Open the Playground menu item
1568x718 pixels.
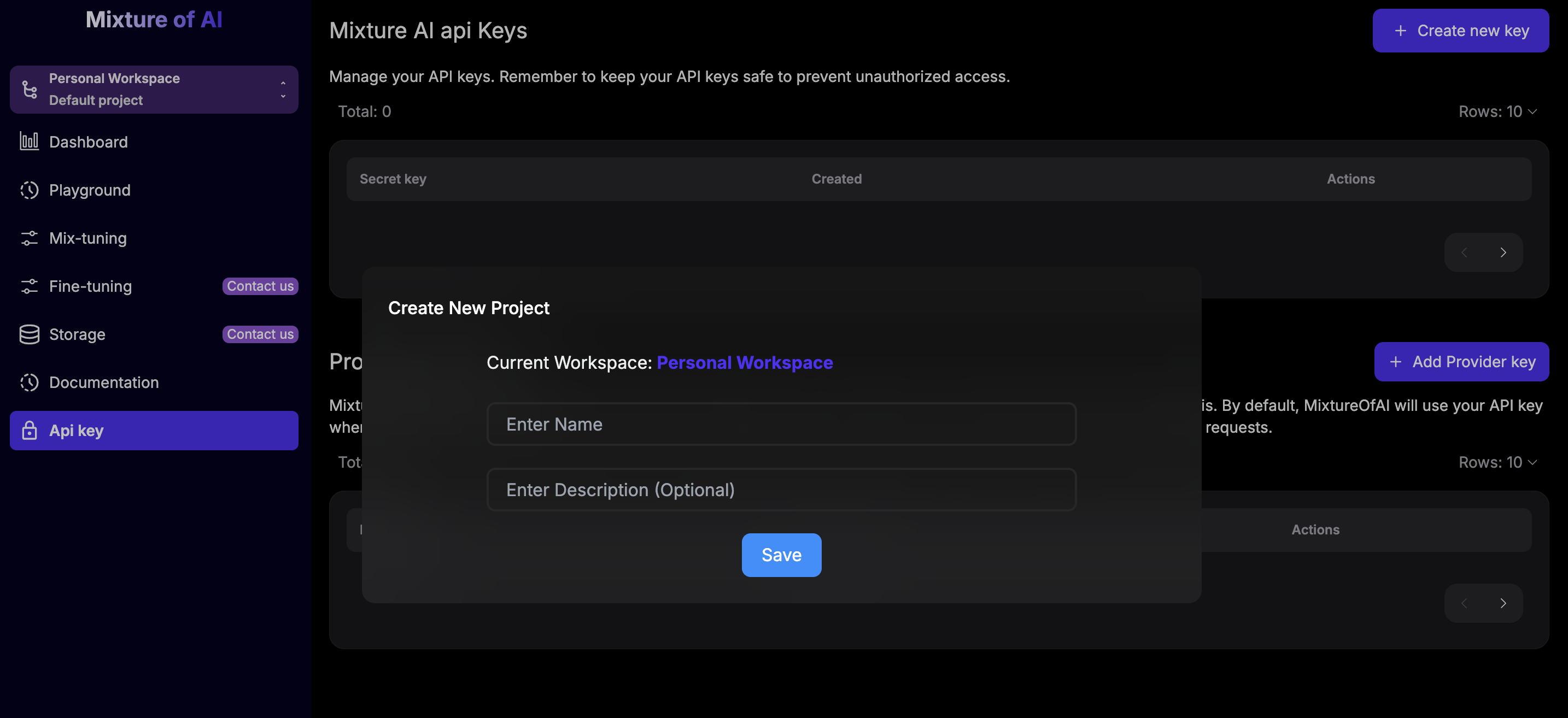pyautogui.click(x=90, y=190)
